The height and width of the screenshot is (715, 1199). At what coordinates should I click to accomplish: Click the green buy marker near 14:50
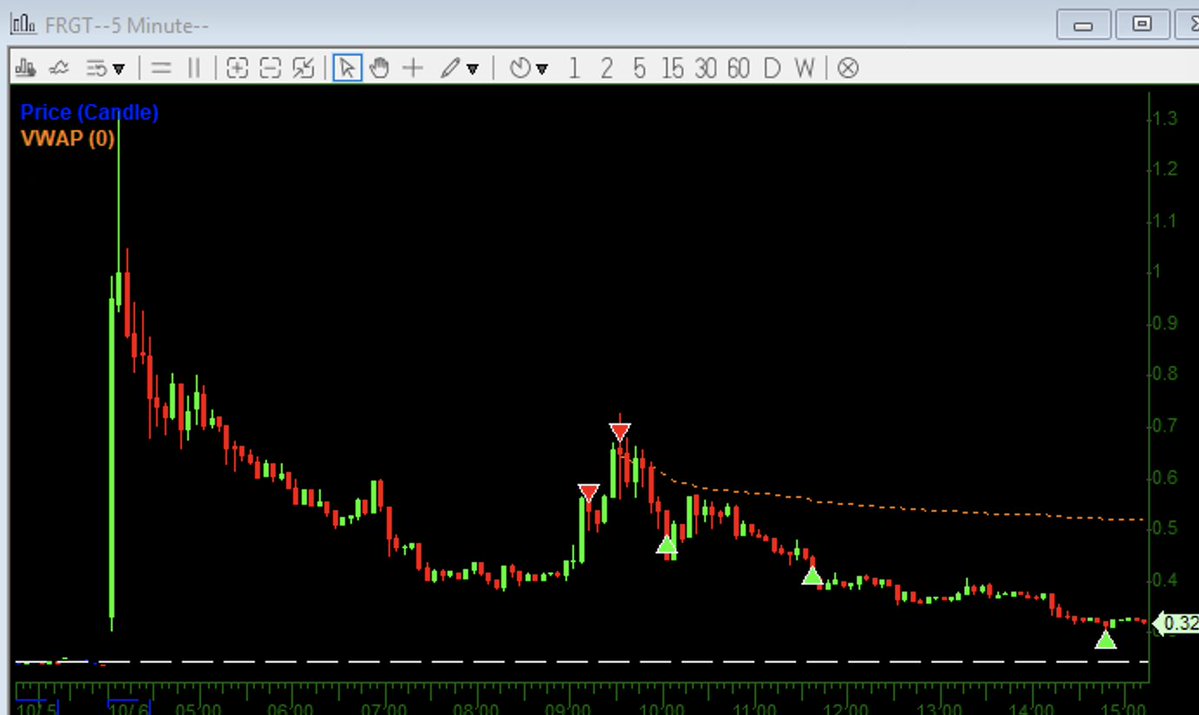pos(1105,639)
